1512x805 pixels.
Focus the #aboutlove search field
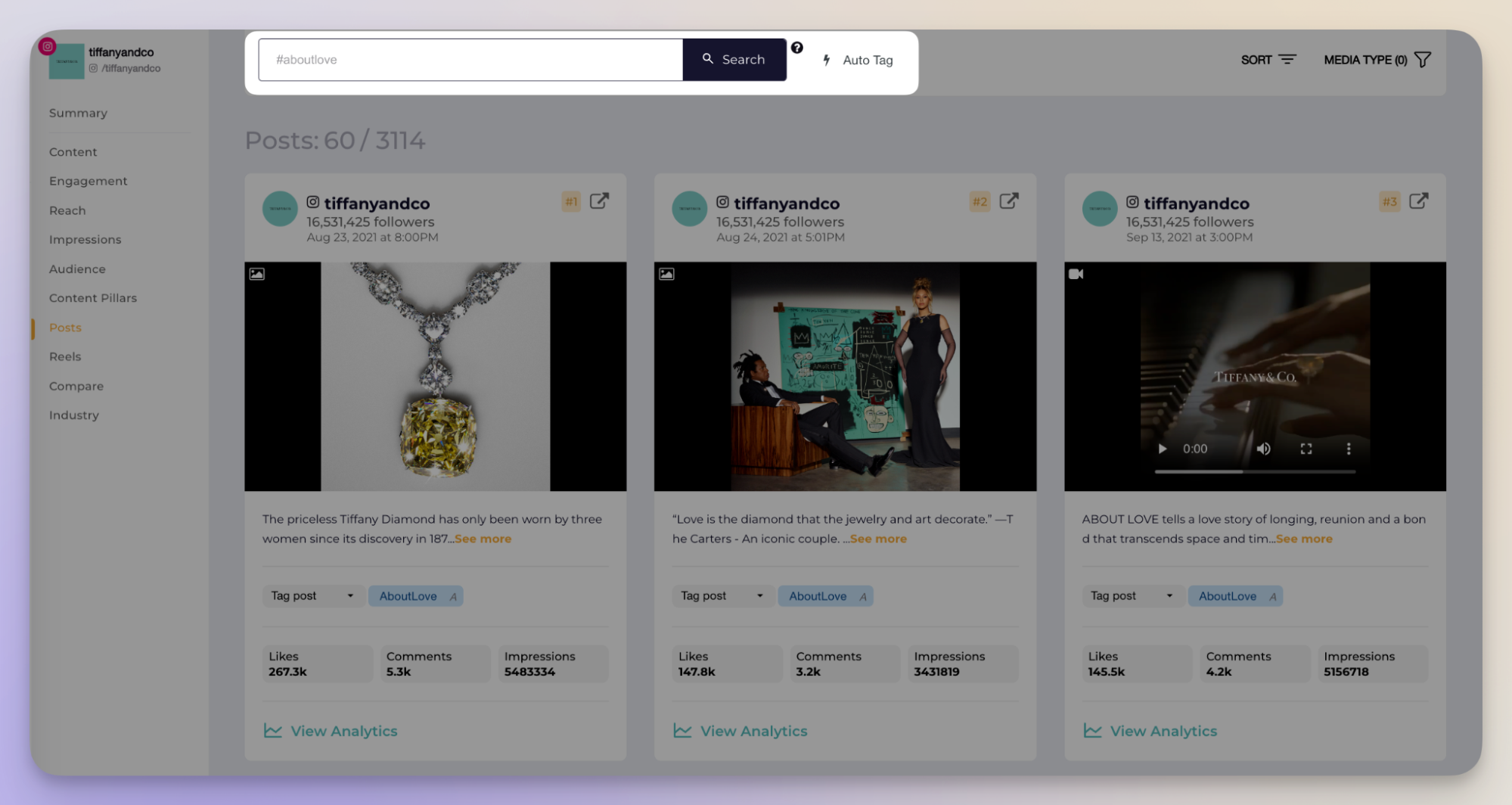point(470,60)
